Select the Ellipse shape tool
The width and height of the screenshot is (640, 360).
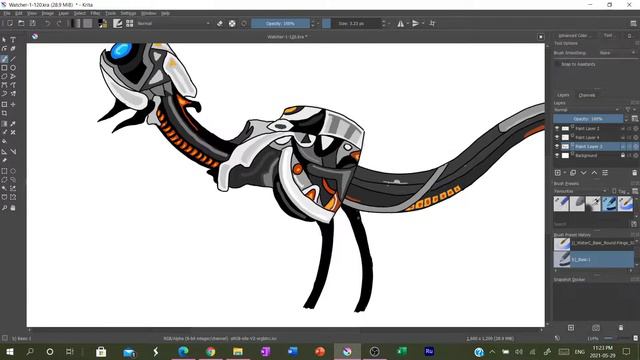[x=13, y=68]
